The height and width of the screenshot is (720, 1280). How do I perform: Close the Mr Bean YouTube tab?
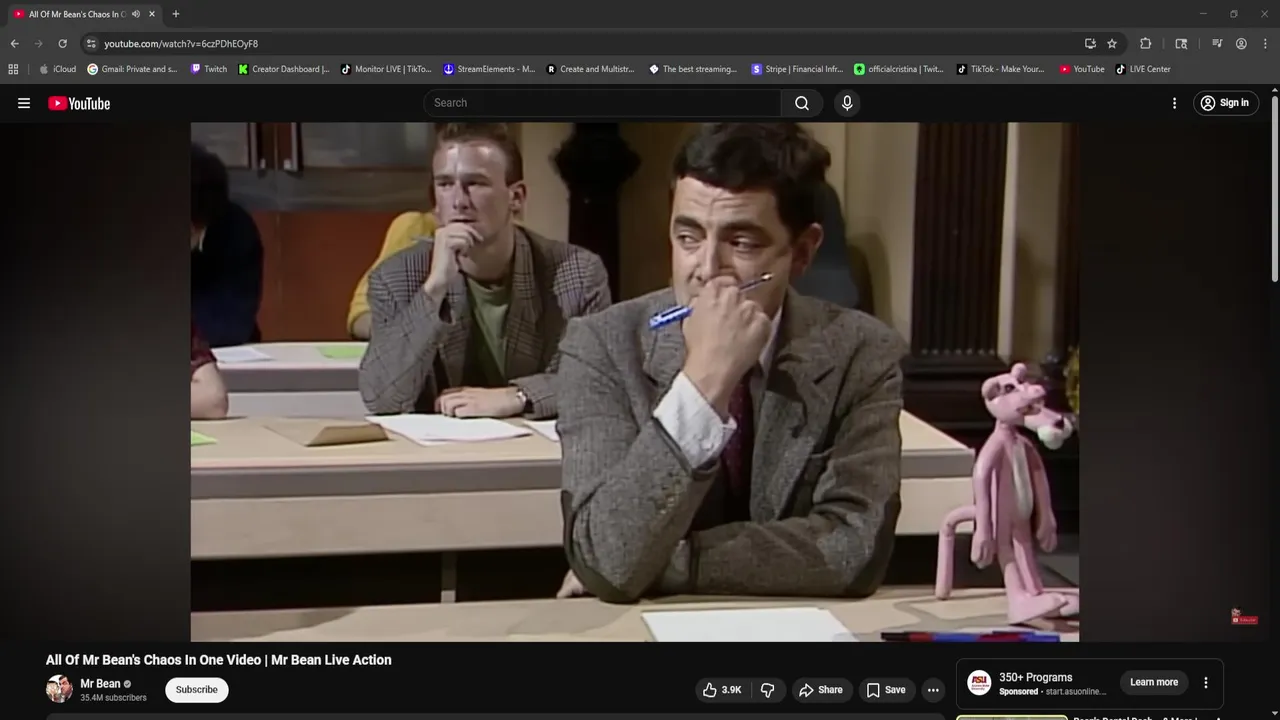click(152, 14)
